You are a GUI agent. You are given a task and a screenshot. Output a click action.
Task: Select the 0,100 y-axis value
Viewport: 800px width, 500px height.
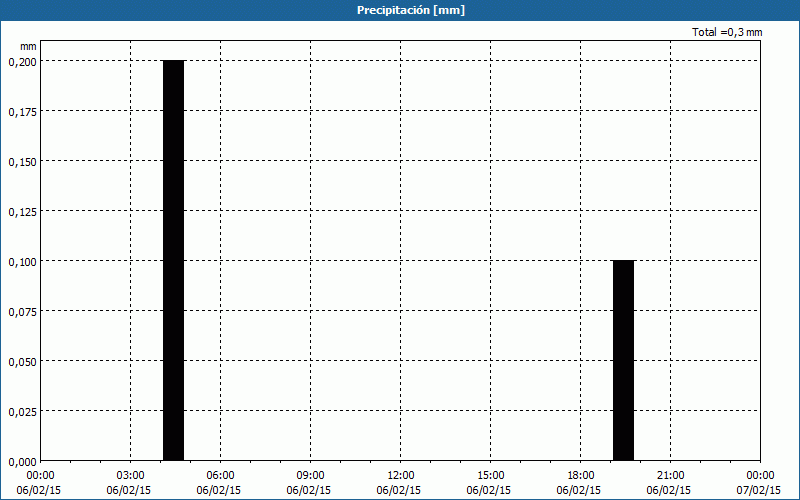tap(22, 262)
